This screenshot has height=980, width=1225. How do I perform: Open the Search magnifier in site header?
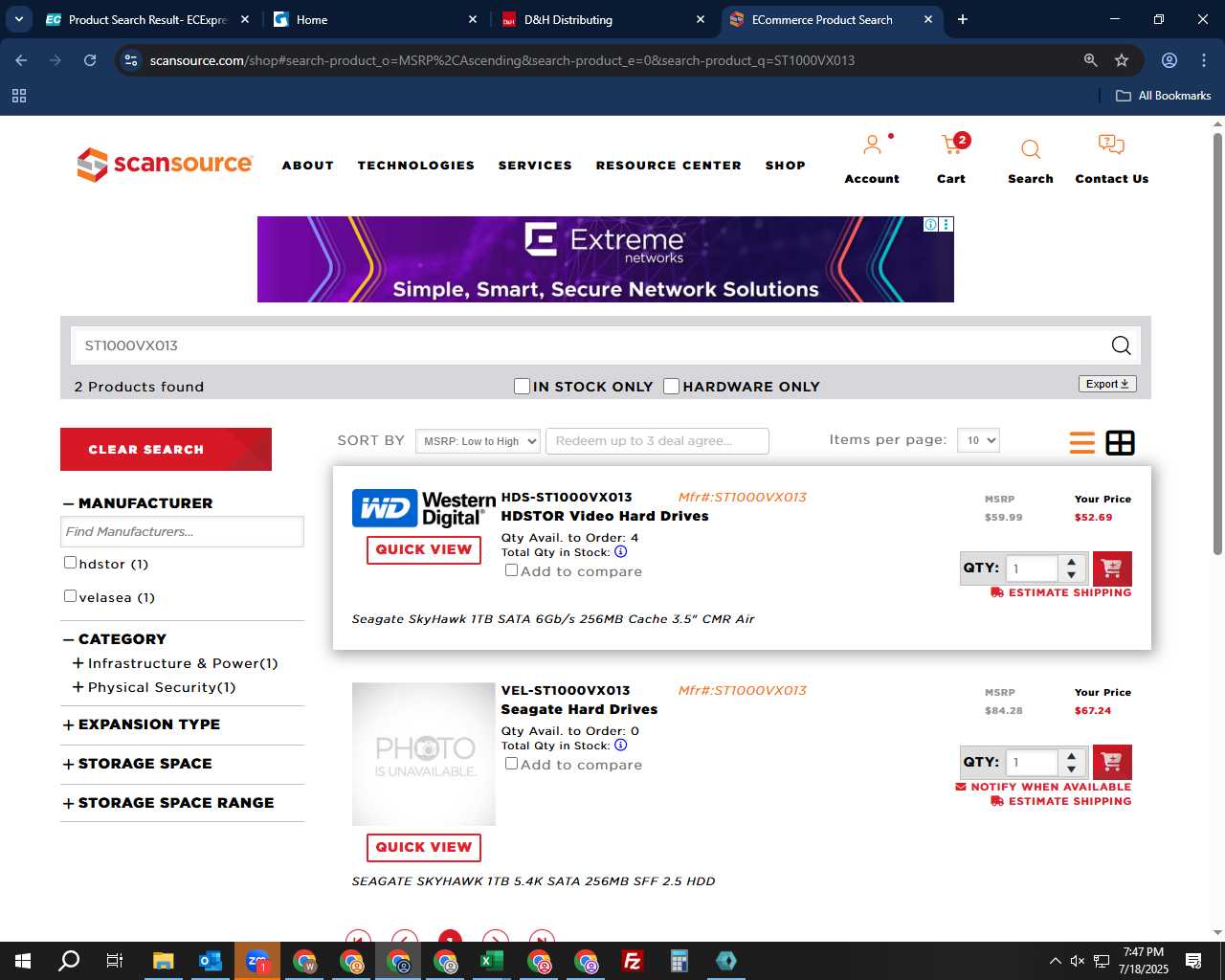(x=1031, y=149)
